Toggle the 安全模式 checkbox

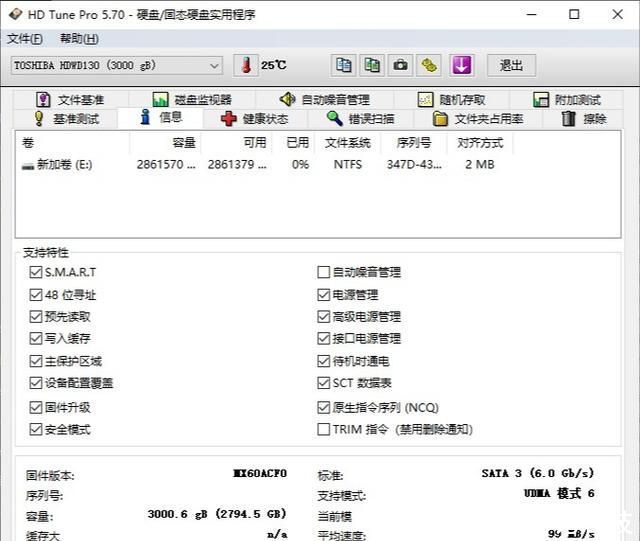pyautogui.click(x=36, y=430)
